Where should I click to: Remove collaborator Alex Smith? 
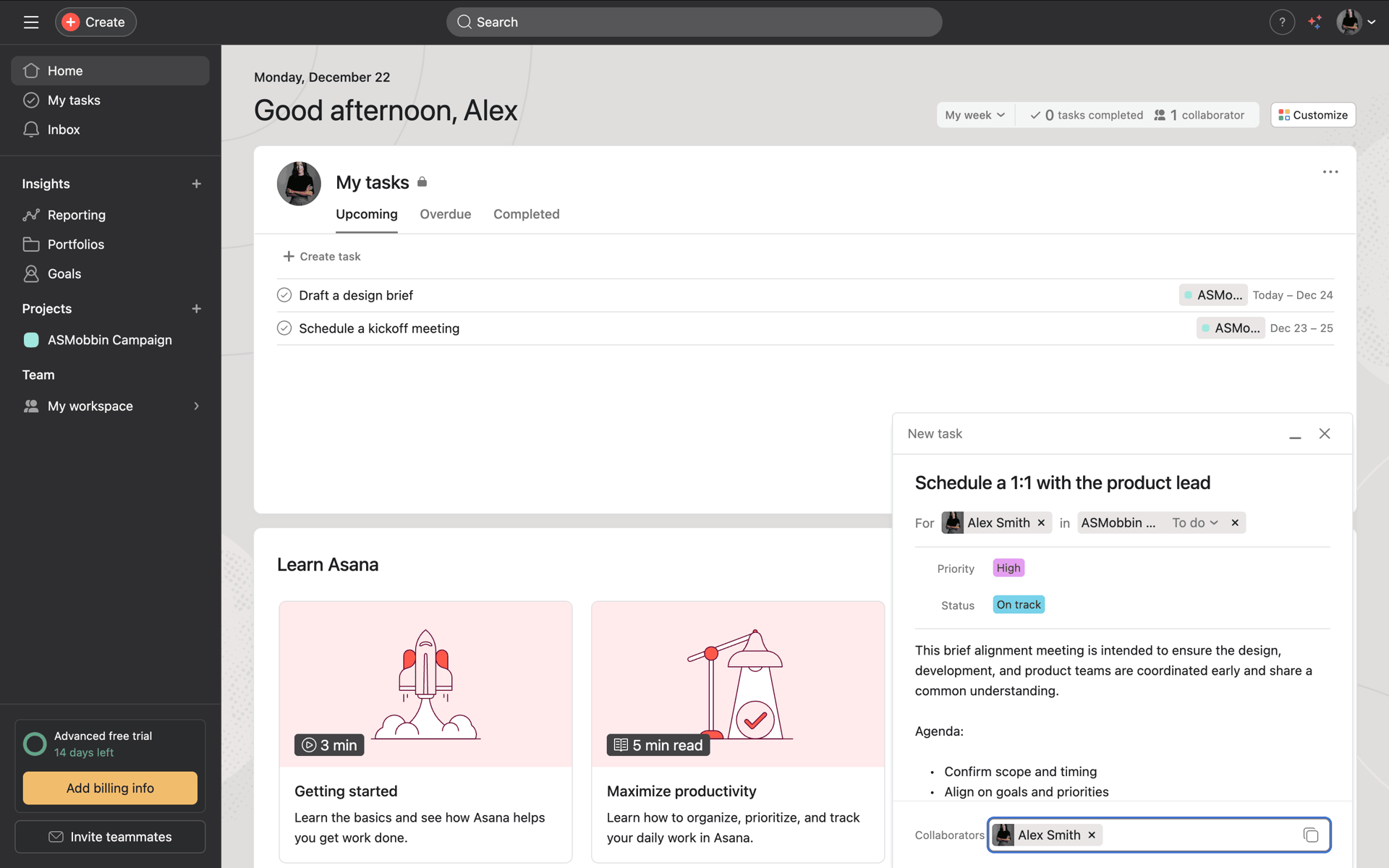(x=1092, y=835)
